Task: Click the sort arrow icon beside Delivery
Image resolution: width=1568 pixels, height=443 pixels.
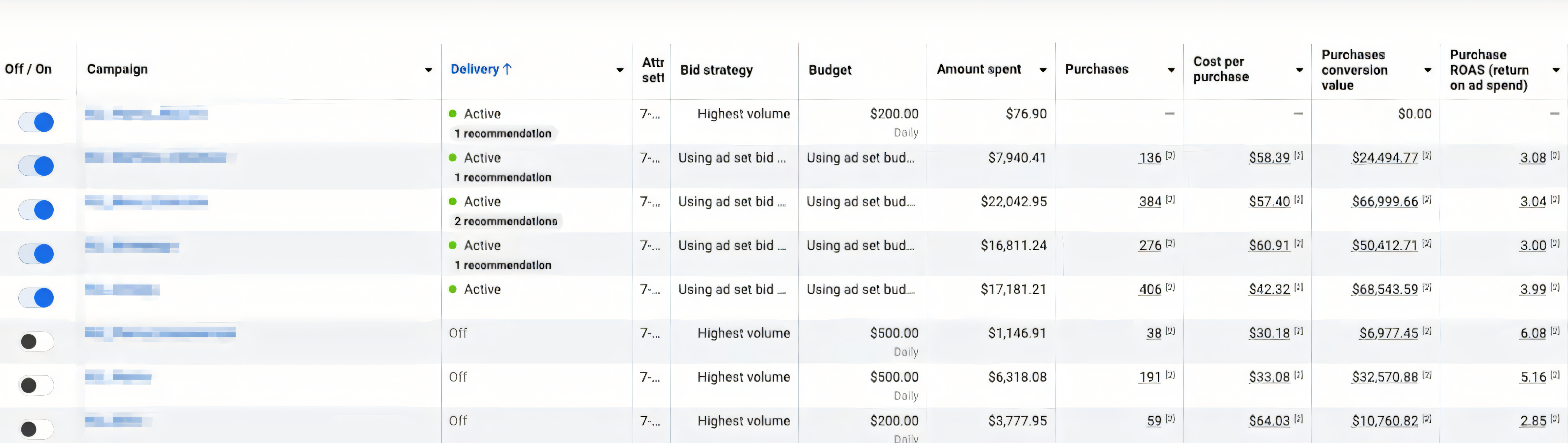Action: coord(507,69)
